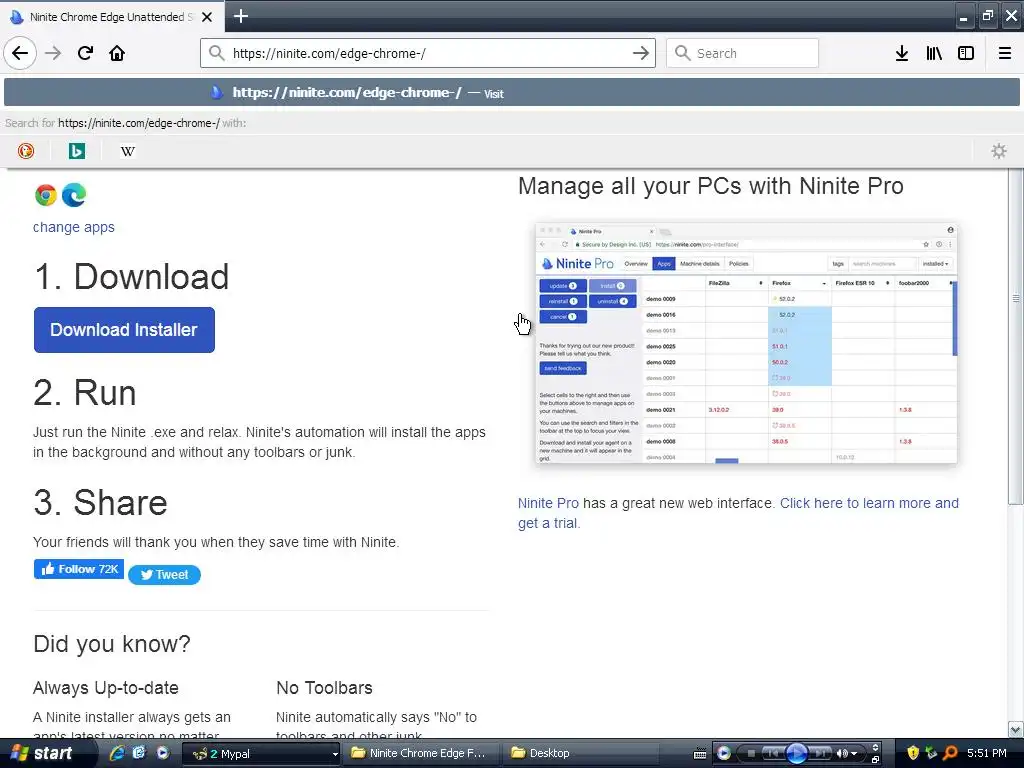Open the Downloads toolbar button
The height and width of the screenshot is (768, 1024).
tap(902, 53)
